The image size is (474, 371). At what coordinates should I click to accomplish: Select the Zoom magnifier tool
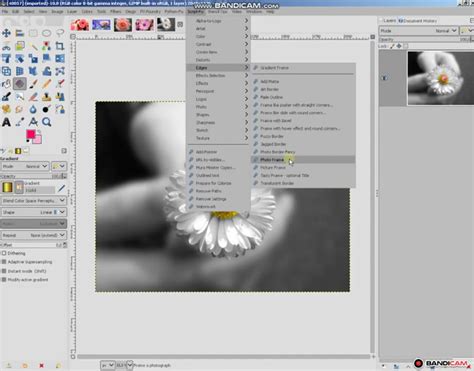[x=46, y=122]
